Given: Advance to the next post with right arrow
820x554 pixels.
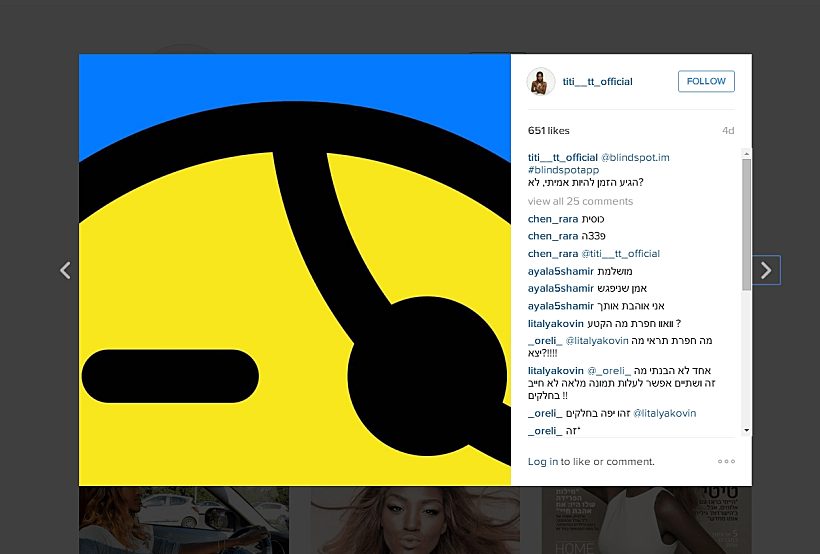Looking at the screenshot, I should coord(765,270).
